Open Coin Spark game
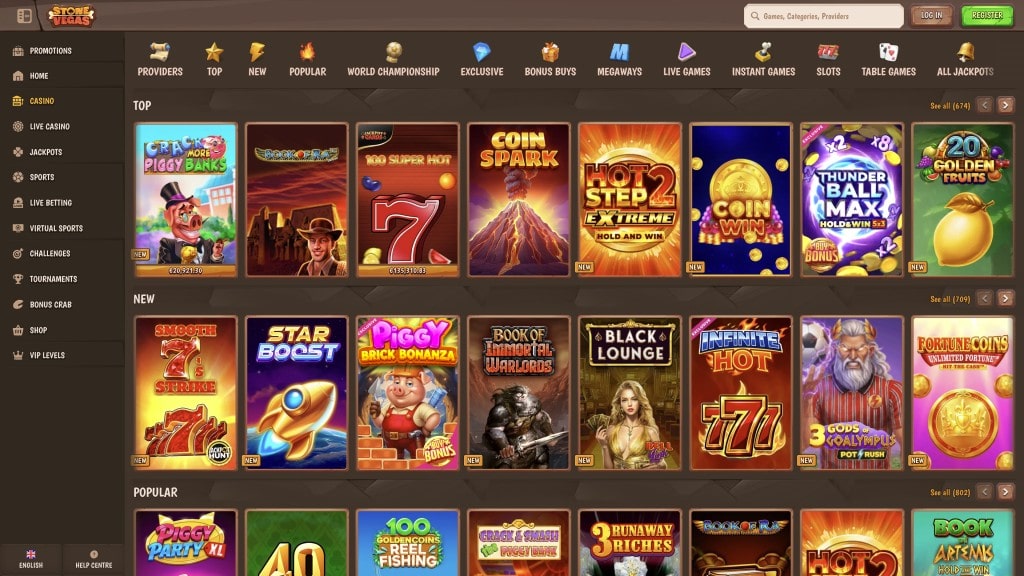1024x576 pixels. [x=519, y=200]
